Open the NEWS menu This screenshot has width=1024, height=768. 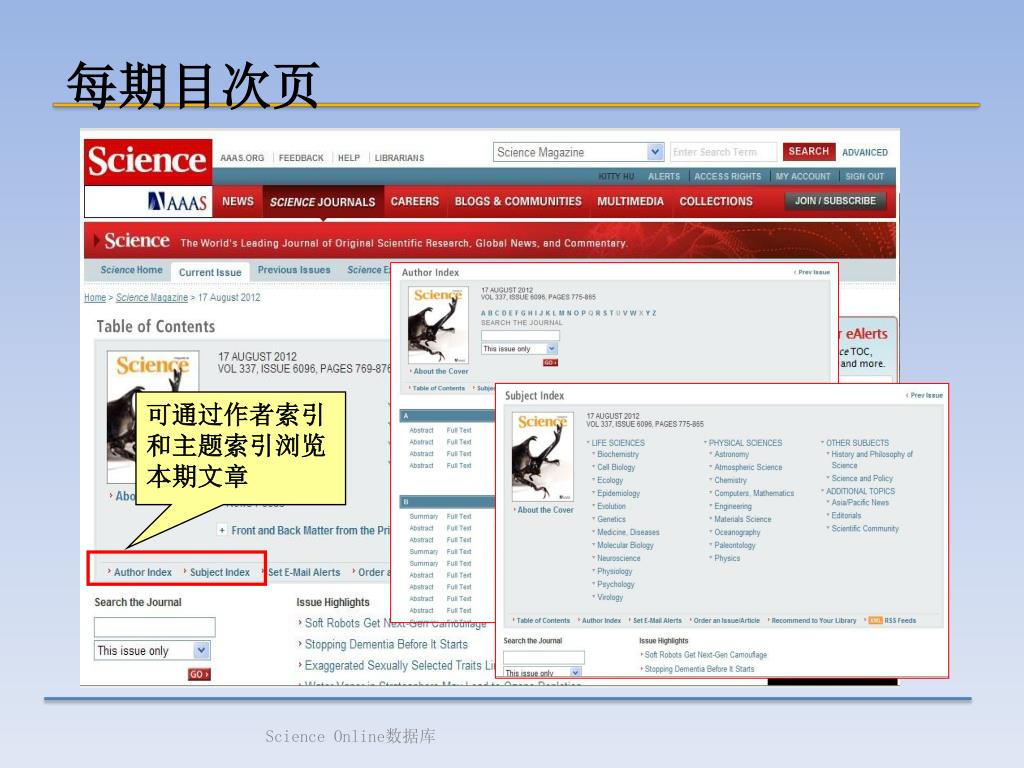coord(238,201)
